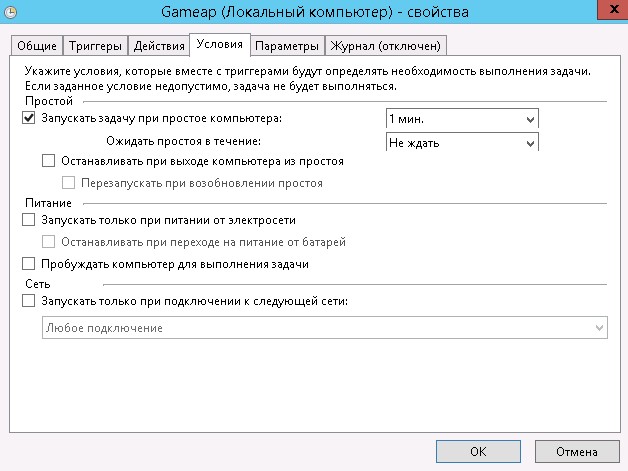The height and width of the screenshot is (471, 628).
Task: Enable Запускать только при питании от электросети
Action: [x=28, y=220]
